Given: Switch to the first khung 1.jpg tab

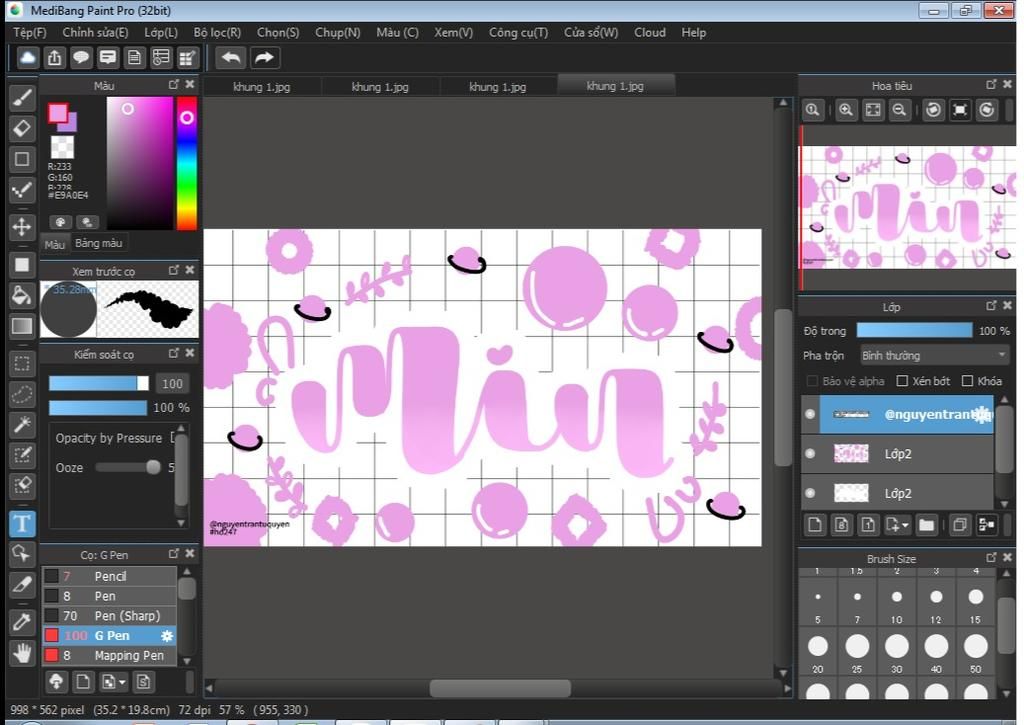Looking at the screenshot, I should pyautogui.click(x=261, y=86).
